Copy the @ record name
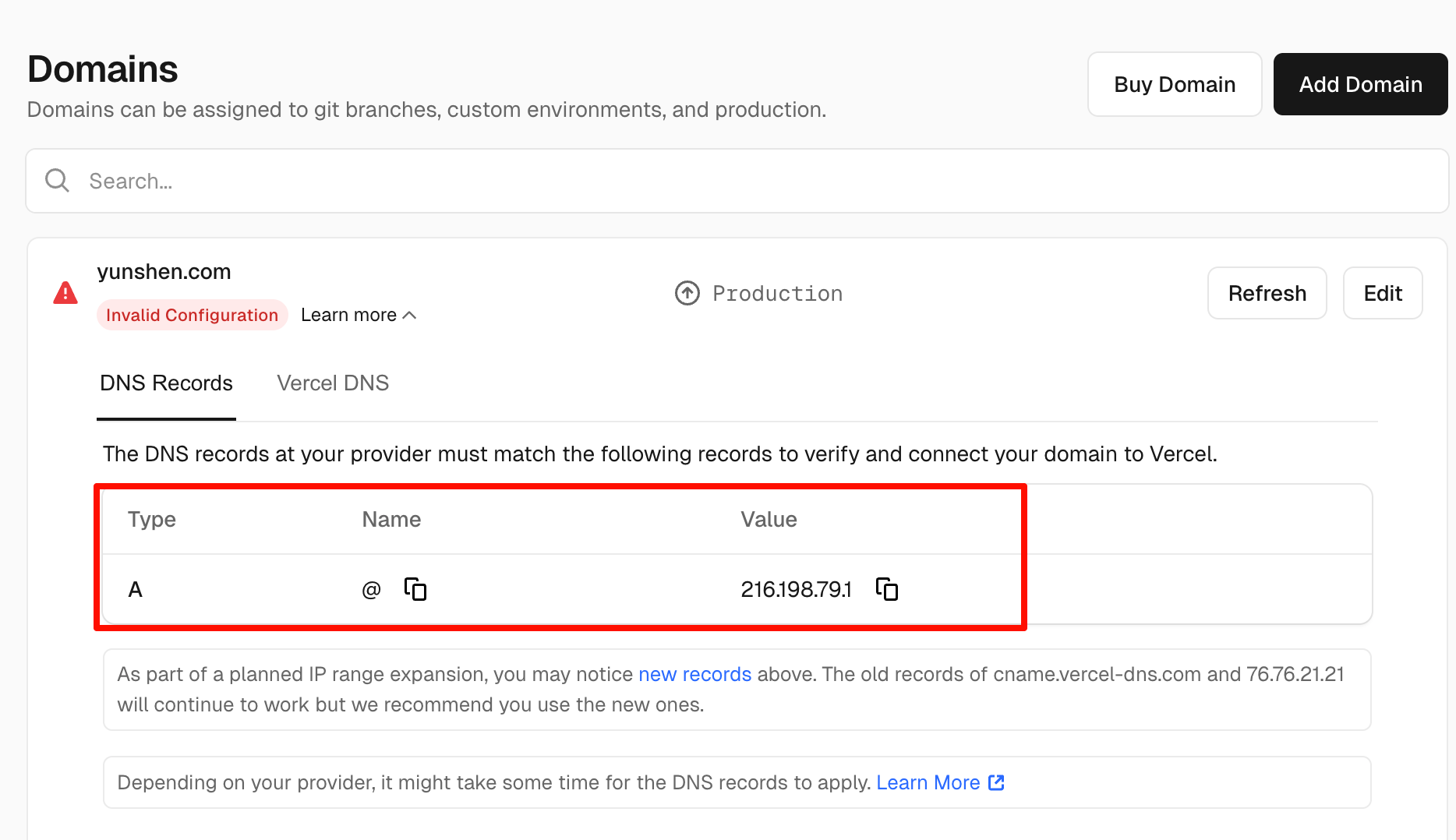 coord(415,589)
